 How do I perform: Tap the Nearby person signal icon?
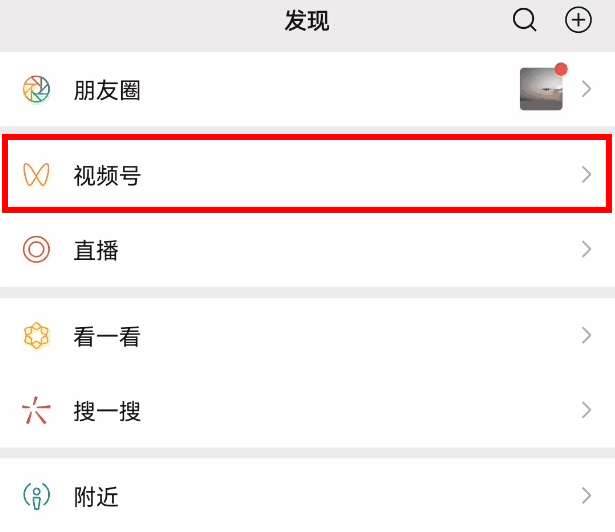coord(36,495)
